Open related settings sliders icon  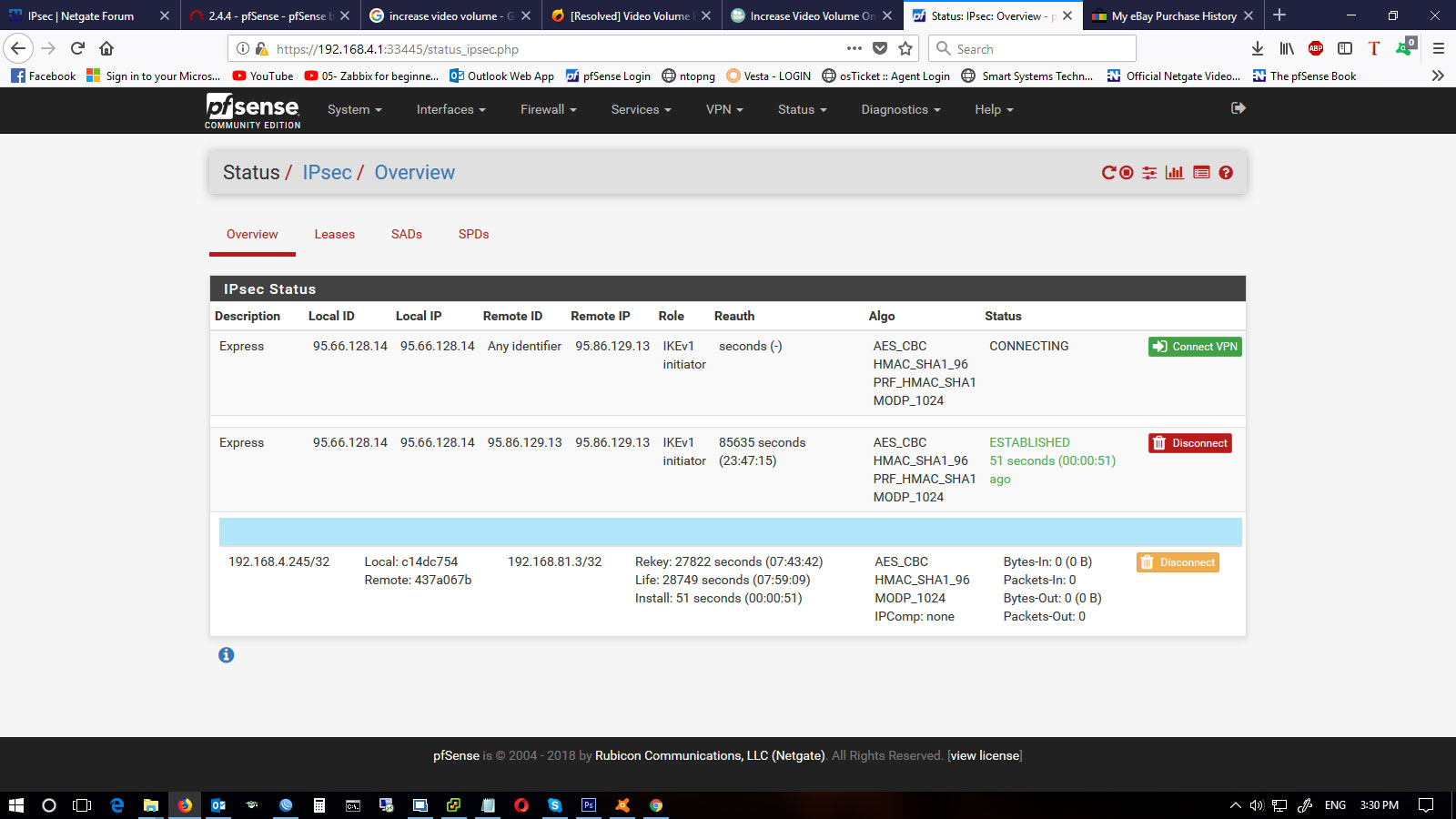1150,173
